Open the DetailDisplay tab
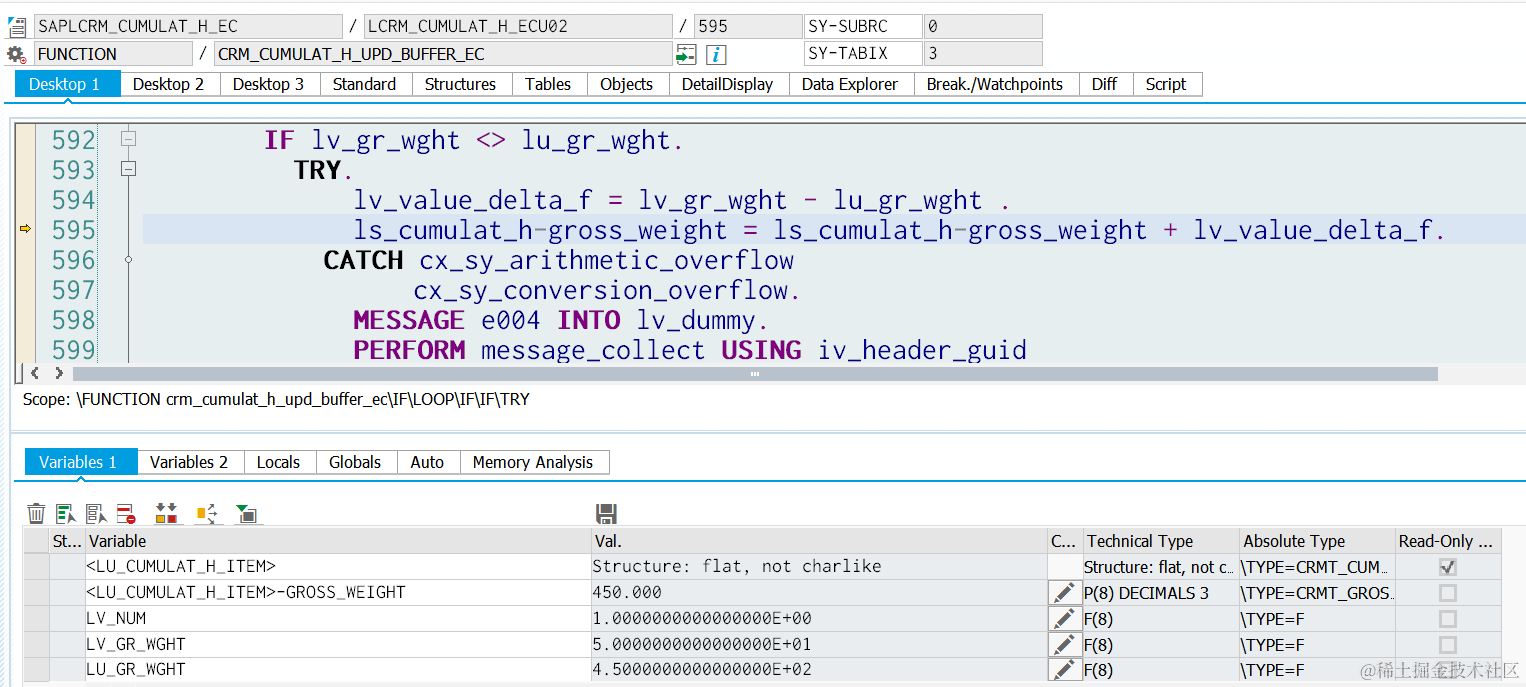 [728, 84]
